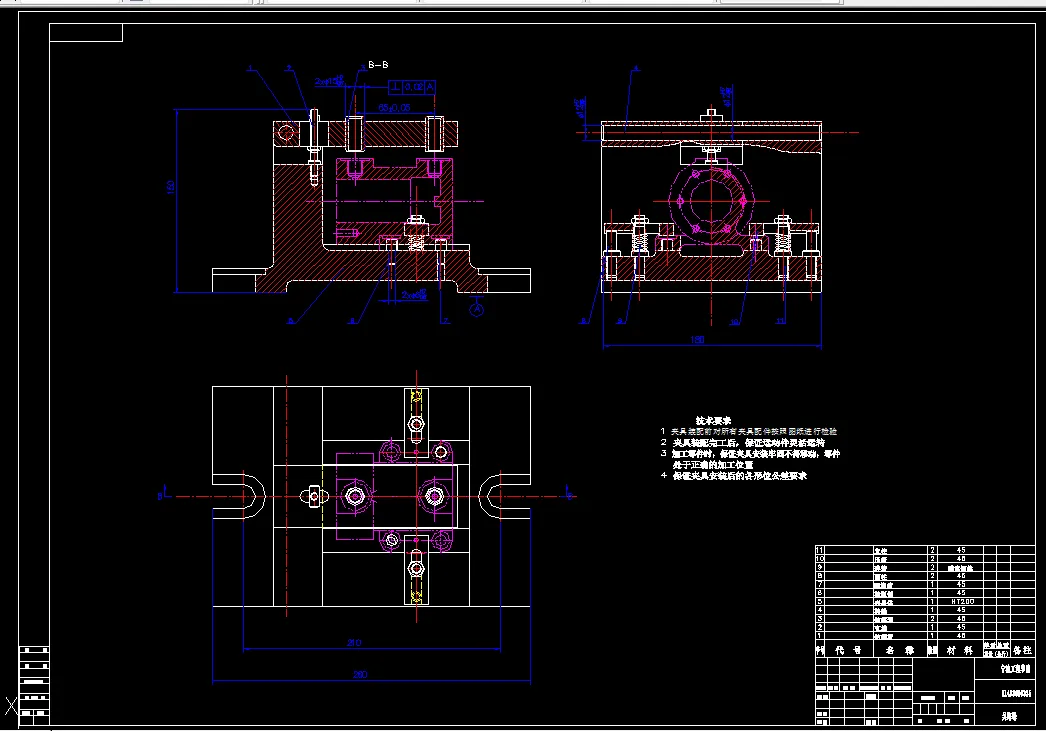Select the 180 width dimension text
Screen dimensions: 1046x731
coord(697,339)
